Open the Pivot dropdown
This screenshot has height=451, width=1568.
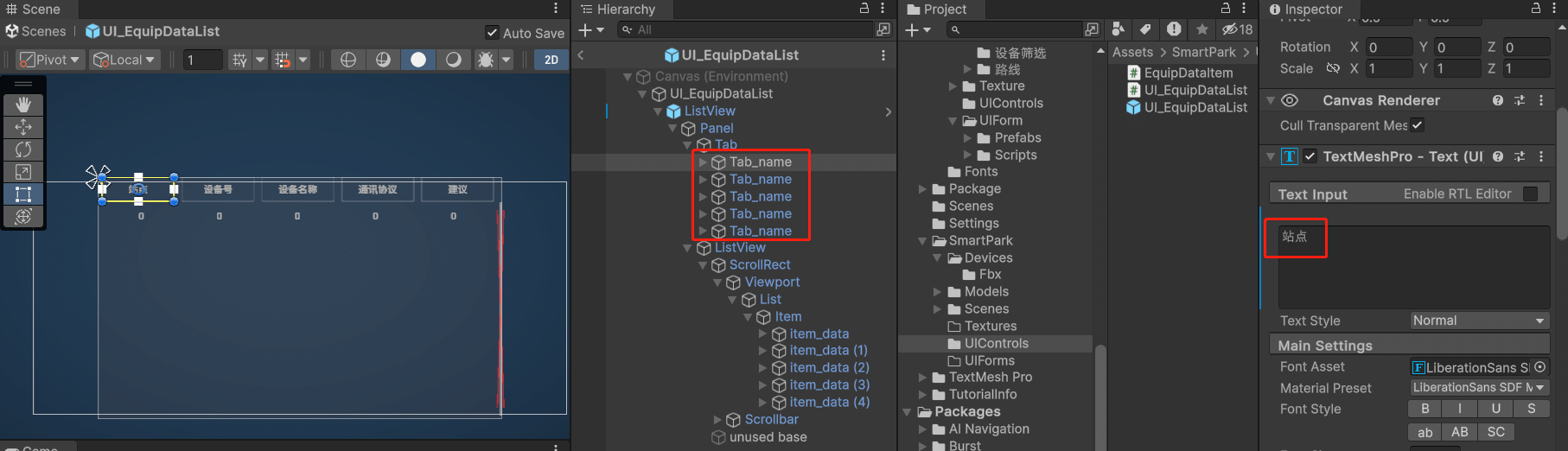point(50,60)
